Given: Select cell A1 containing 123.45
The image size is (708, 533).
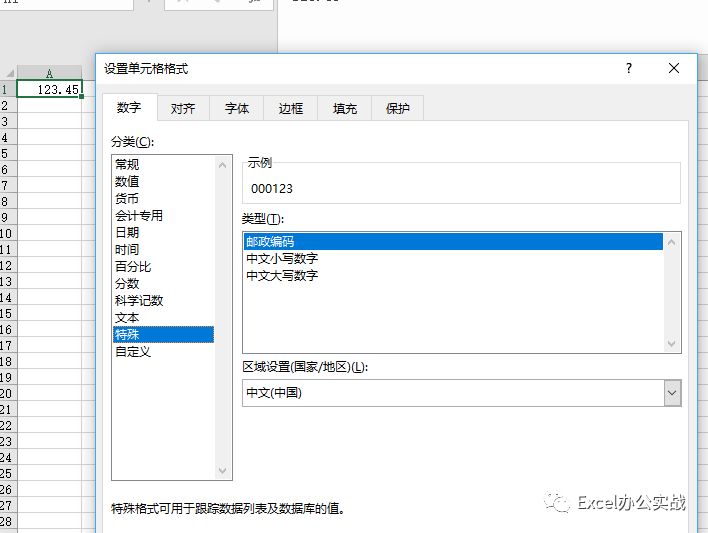Looking at the screenshot, I should (49, 89).
